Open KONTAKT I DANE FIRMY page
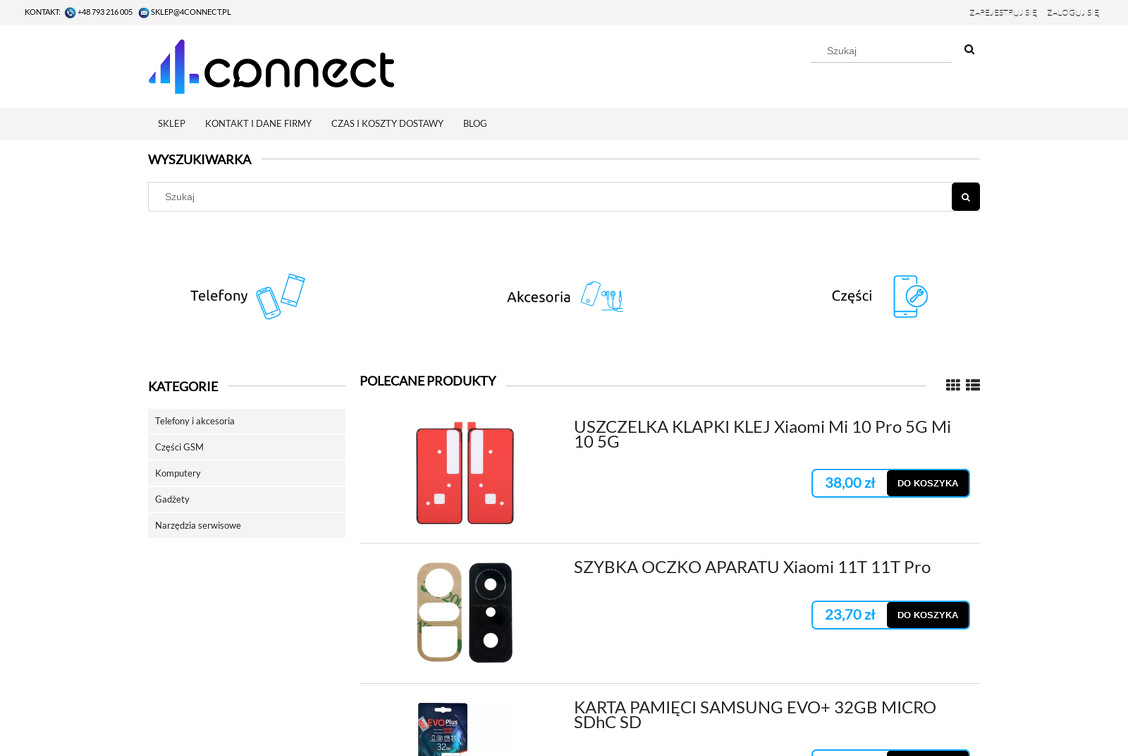Viewport: 1128px width, 756px height. (x=258, y=124)
